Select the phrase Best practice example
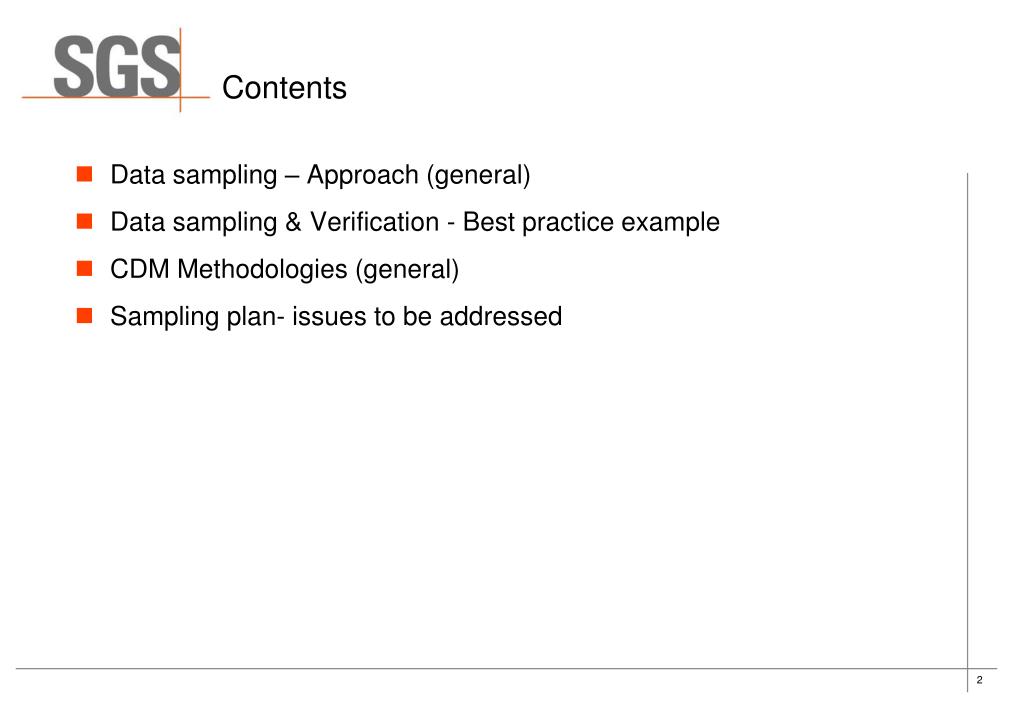 coord(591,222)
